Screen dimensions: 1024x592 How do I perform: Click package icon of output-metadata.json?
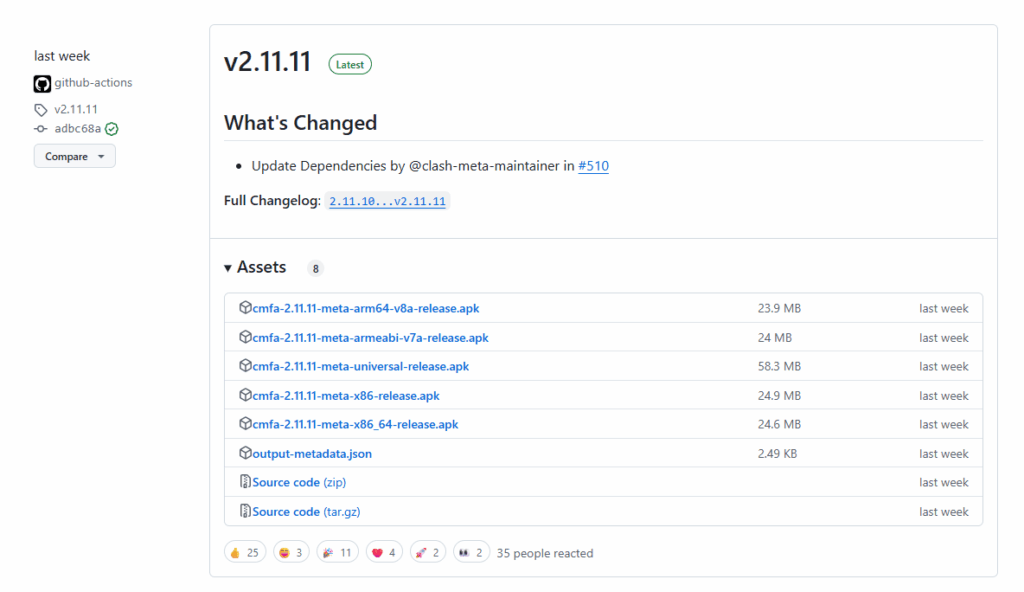click(245, 453)
